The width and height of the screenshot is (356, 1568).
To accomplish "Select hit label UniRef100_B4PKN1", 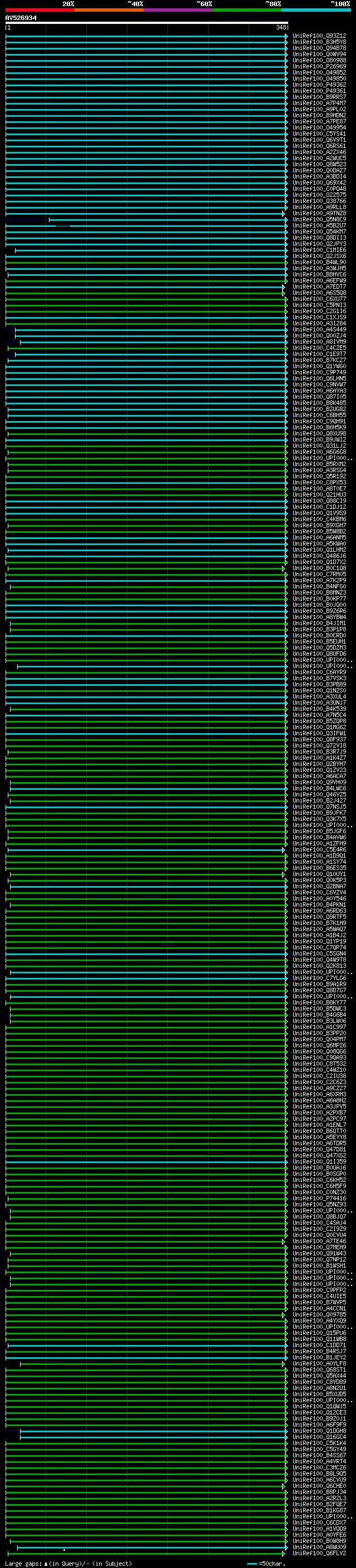I will coord(319,904).
